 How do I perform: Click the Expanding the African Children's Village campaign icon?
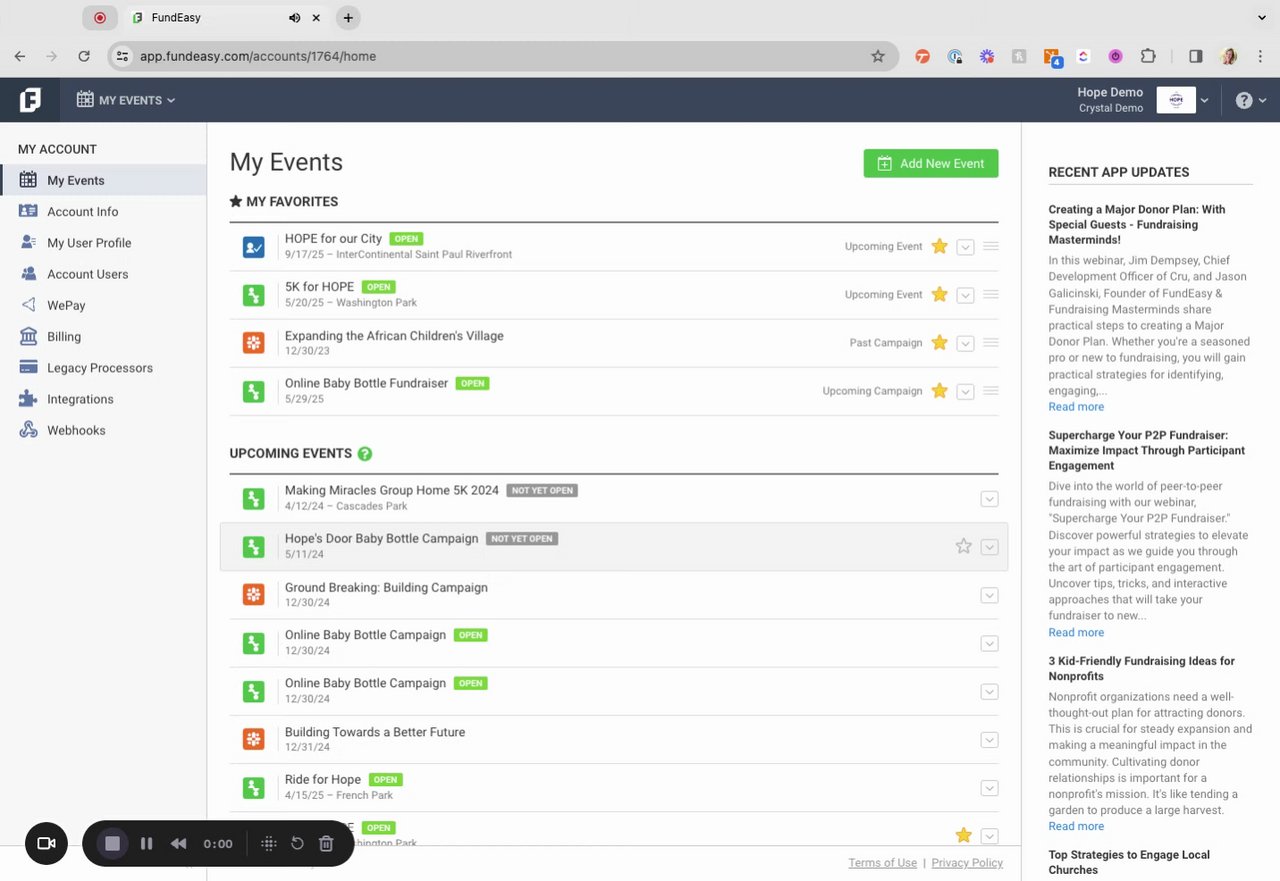pos(254,343)
